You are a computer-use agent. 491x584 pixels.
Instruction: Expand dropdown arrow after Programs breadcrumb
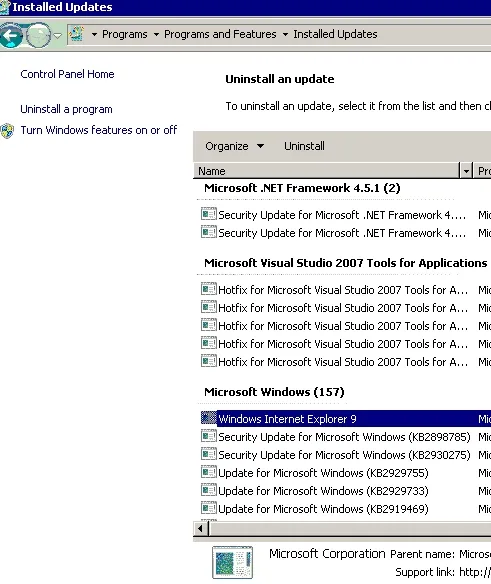coord(156,34)
